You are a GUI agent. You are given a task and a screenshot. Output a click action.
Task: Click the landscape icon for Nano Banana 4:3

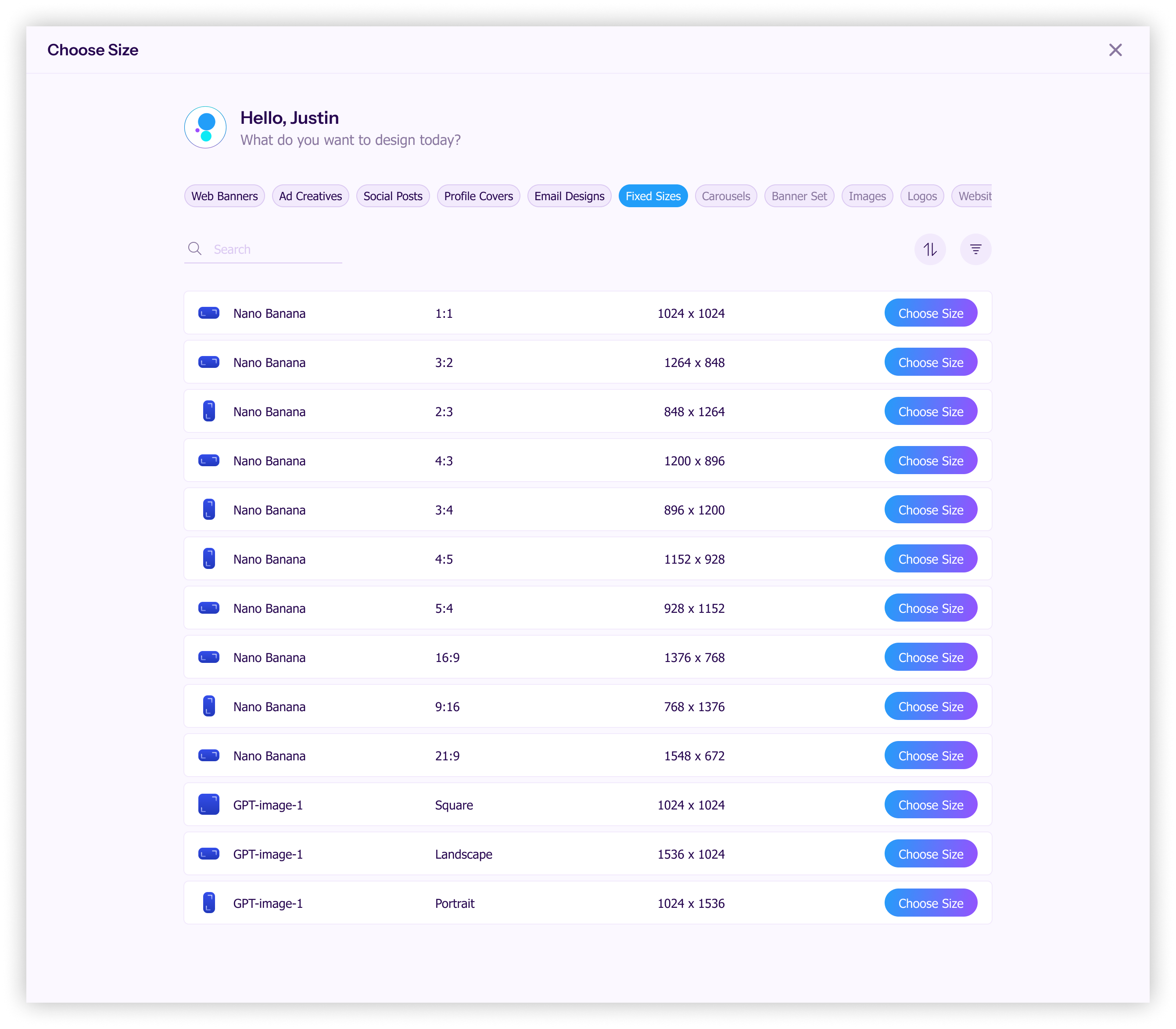tap(209, 461)
